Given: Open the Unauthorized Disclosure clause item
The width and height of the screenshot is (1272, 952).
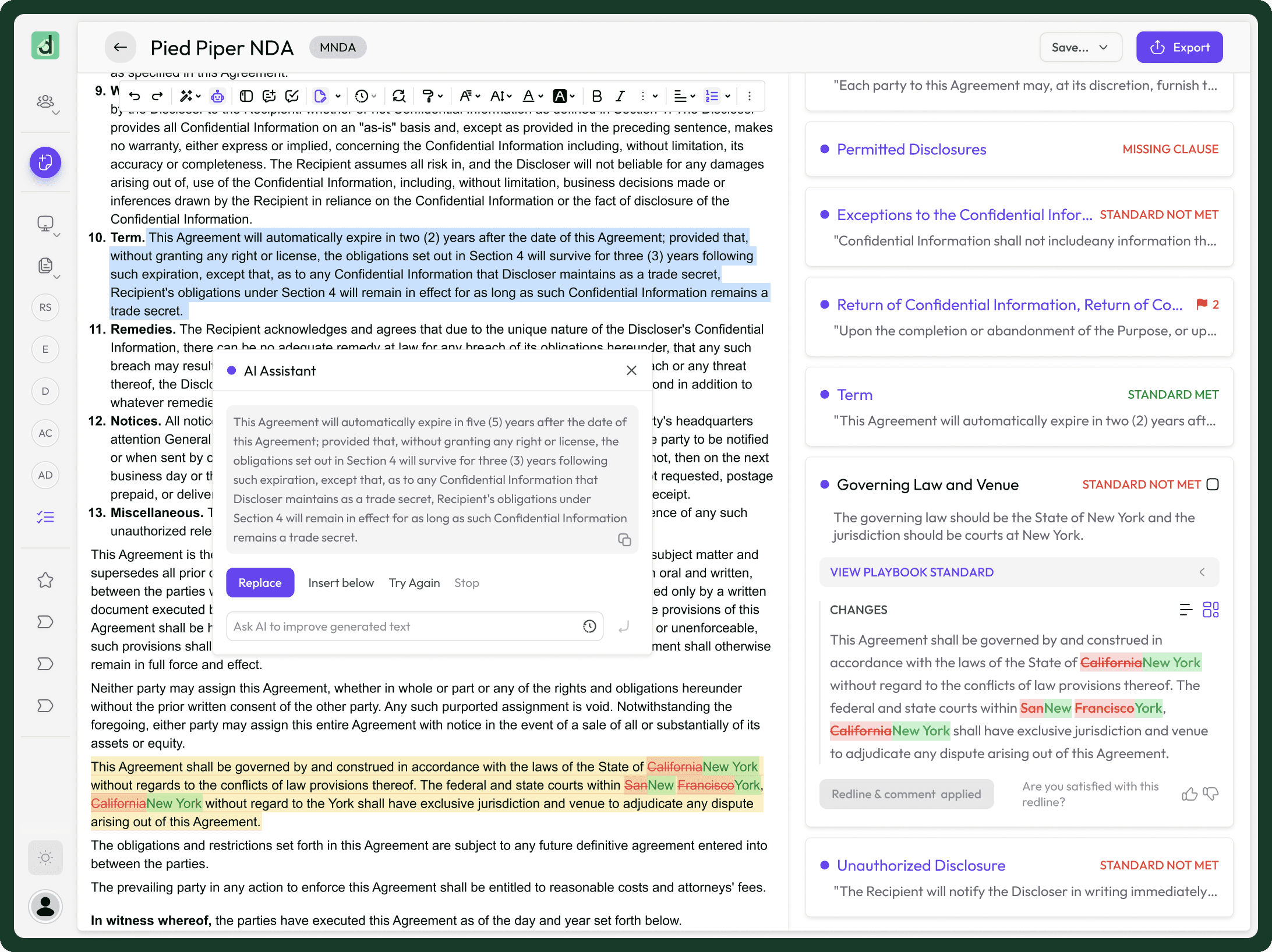Looking at the screenshot, I should coord(921,866).
